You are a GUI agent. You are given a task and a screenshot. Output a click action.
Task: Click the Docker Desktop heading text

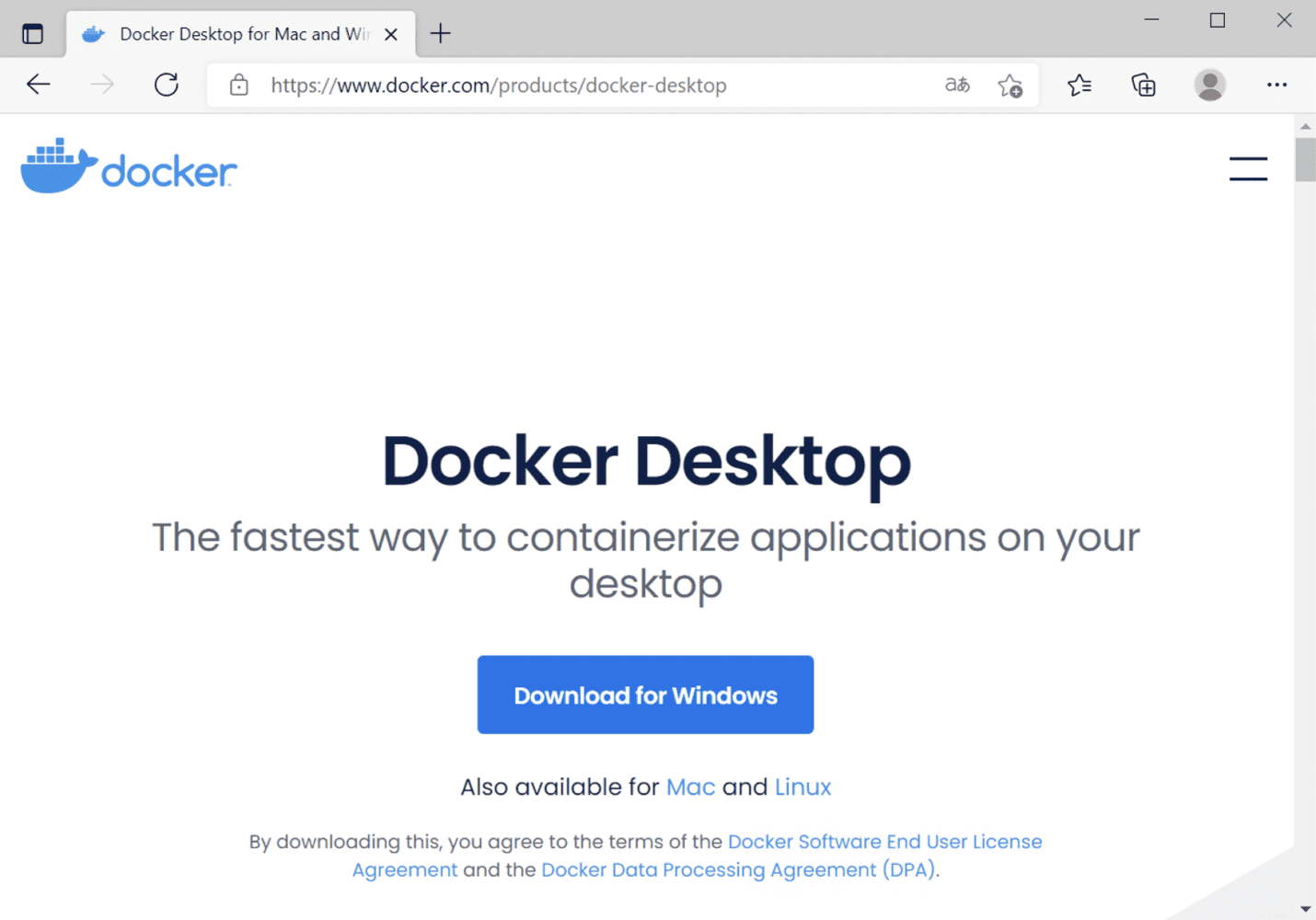coord(646,461)
